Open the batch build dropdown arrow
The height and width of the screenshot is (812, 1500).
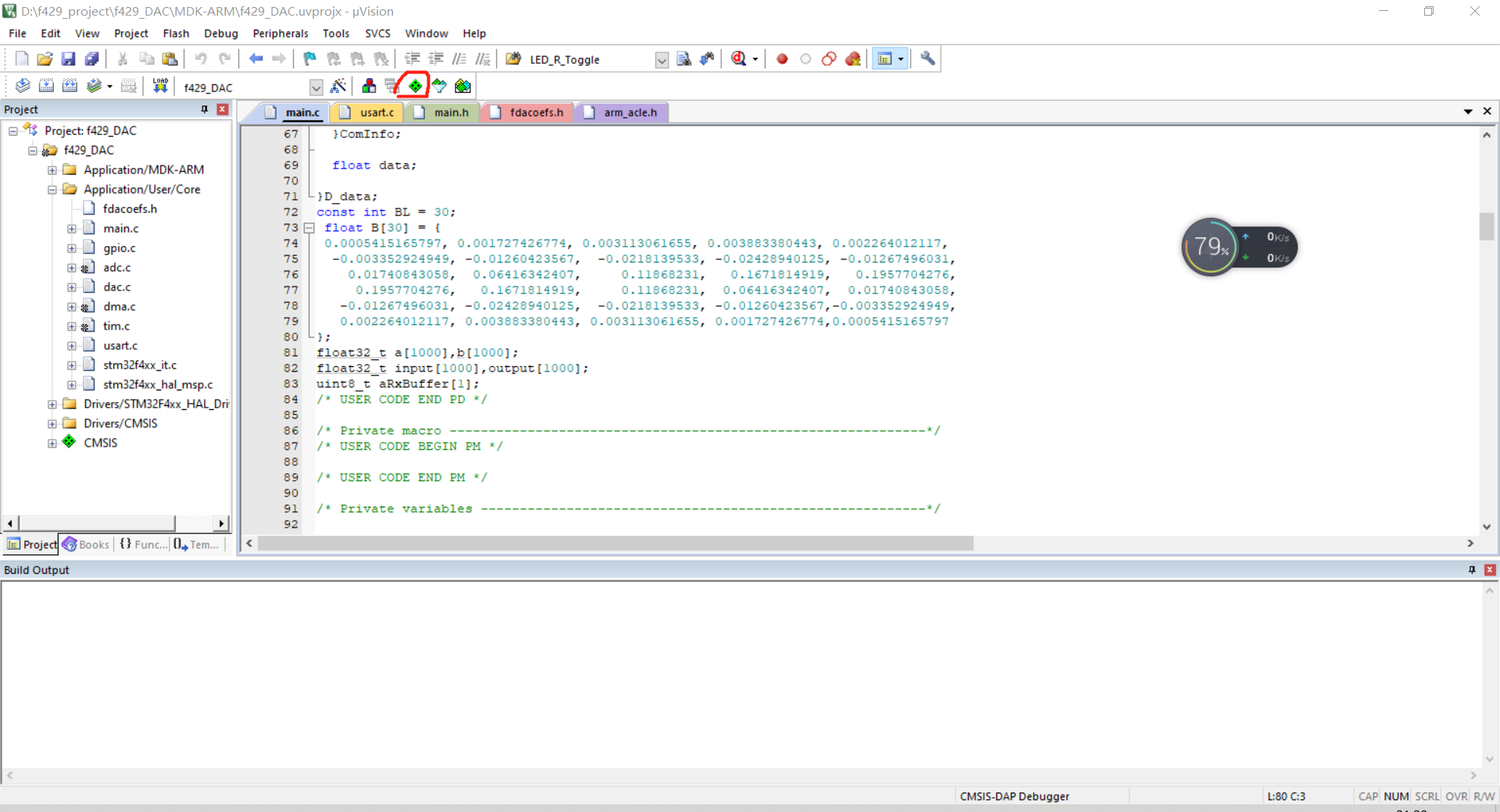109,87
